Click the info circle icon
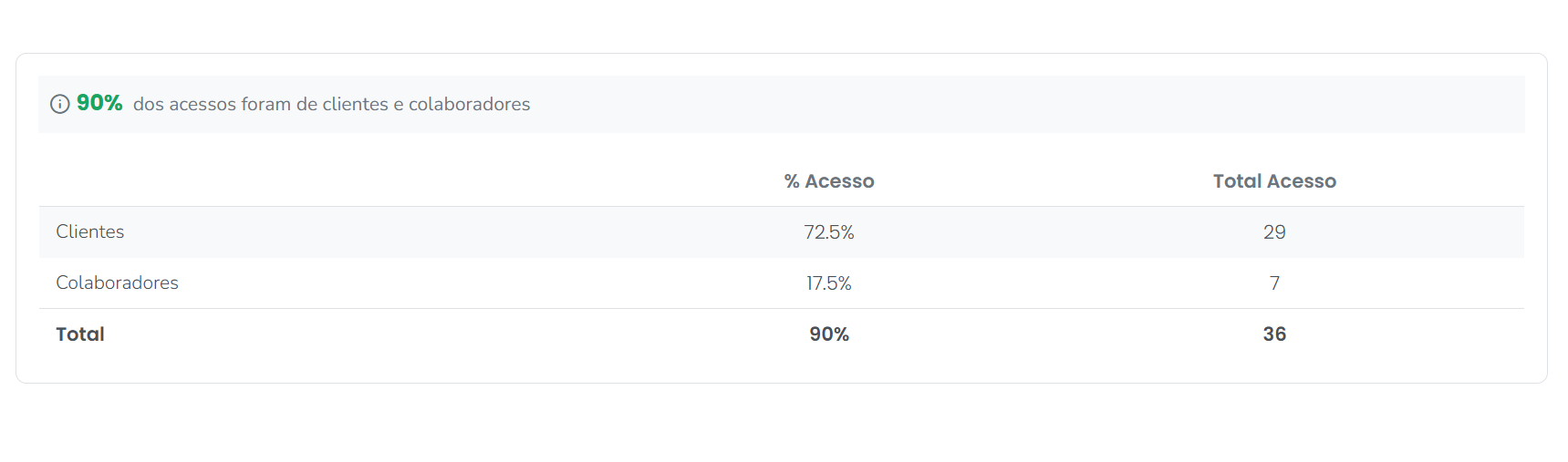 coord(60,104)
